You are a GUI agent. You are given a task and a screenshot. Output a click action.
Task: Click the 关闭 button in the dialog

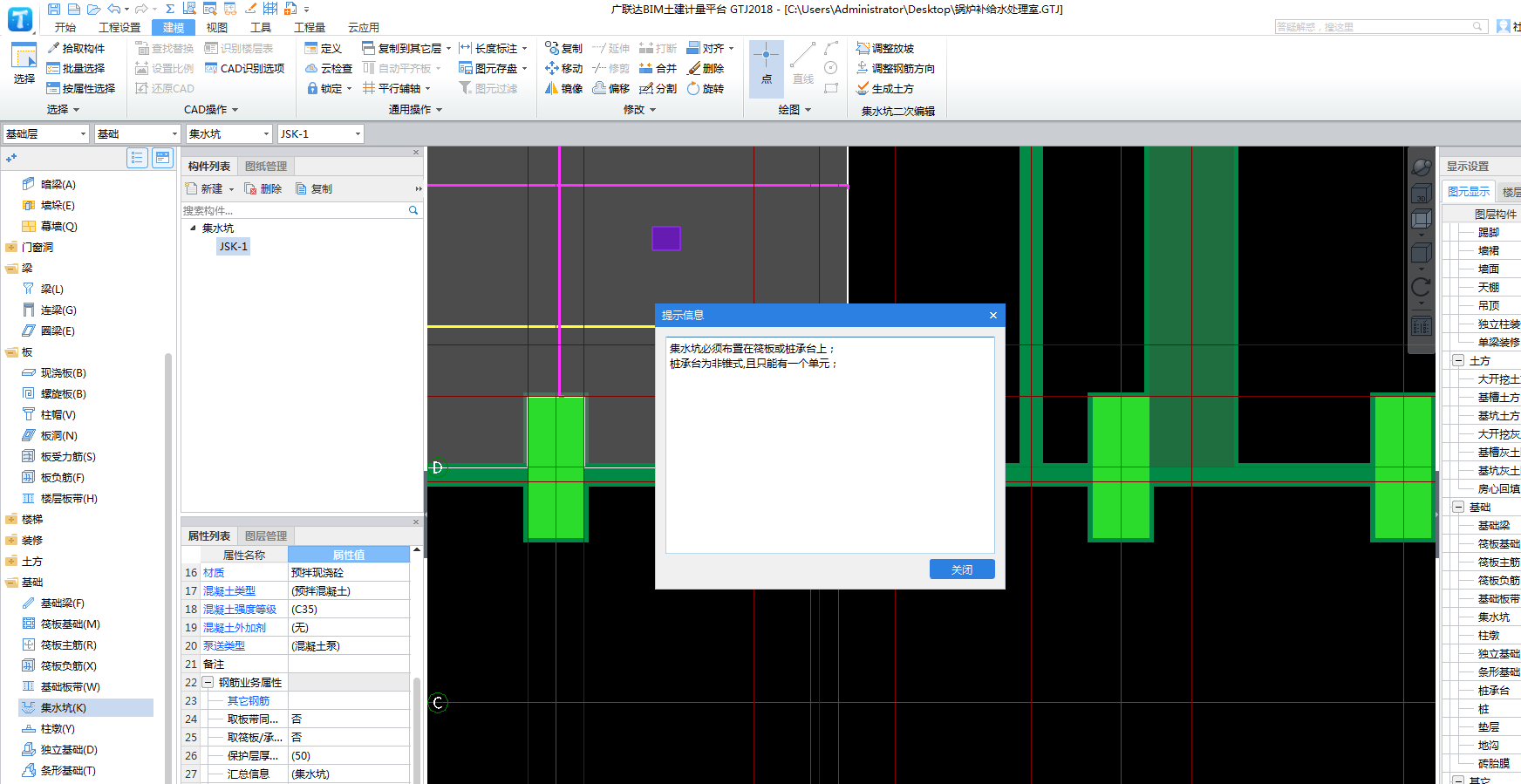[962, 569]
